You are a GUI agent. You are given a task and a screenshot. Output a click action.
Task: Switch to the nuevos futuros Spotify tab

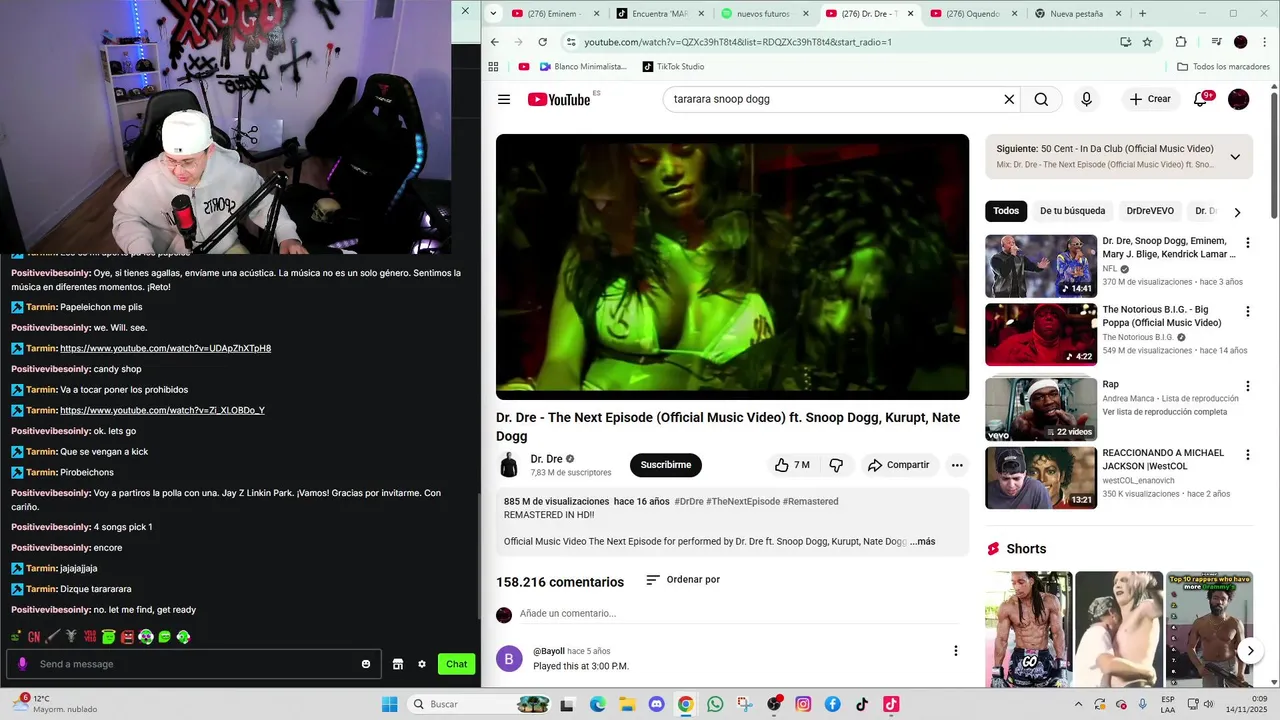tap(766, 14)
